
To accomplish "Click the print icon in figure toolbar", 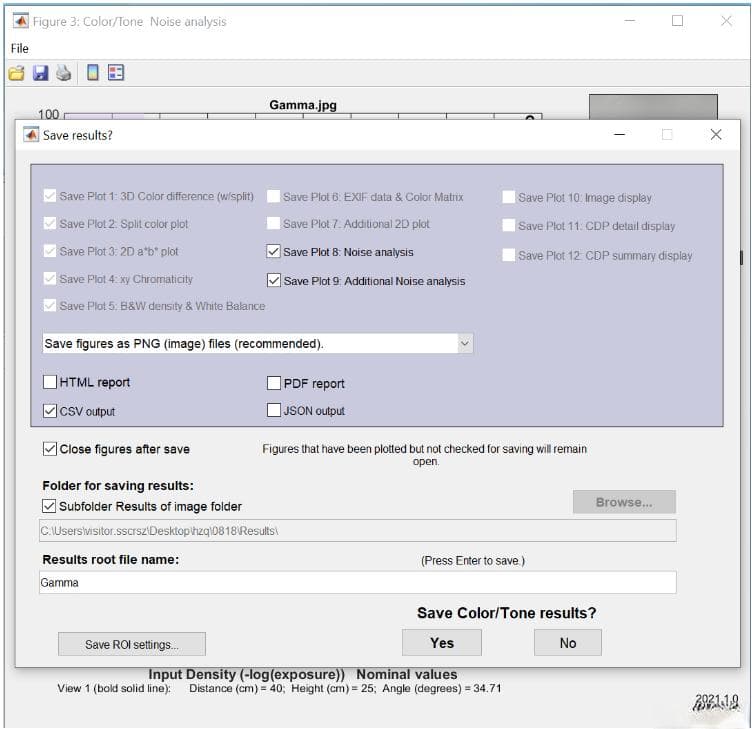I will 64,73.
